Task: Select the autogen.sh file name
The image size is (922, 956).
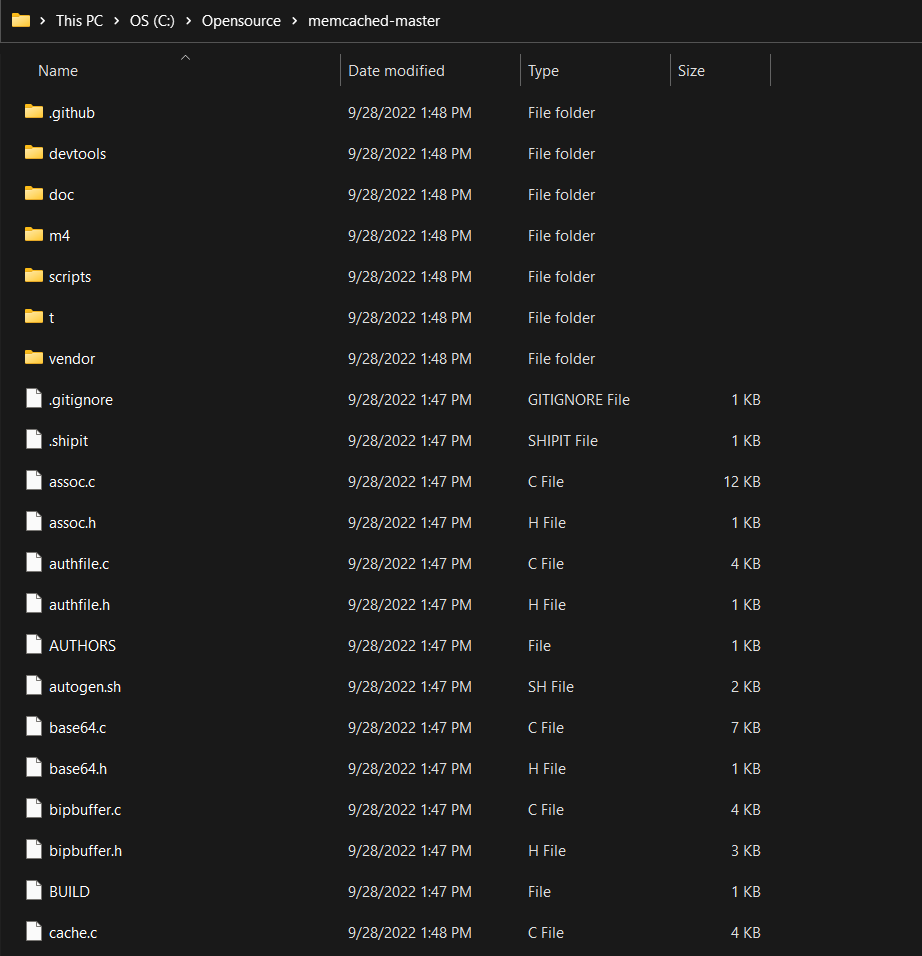Action: pyautogui.click(x=85, y=687)
